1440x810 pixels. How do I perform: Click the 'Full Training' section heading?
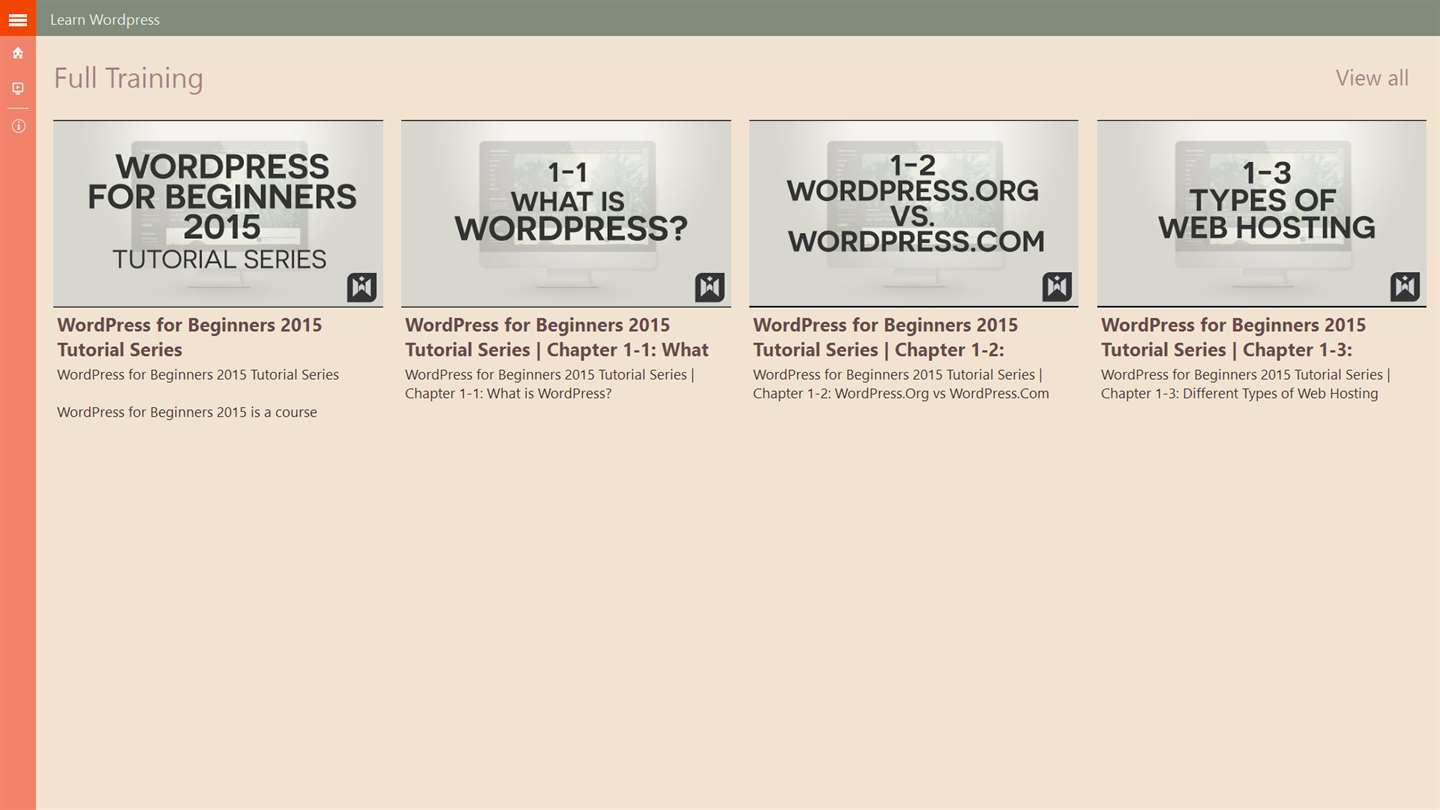128,78
